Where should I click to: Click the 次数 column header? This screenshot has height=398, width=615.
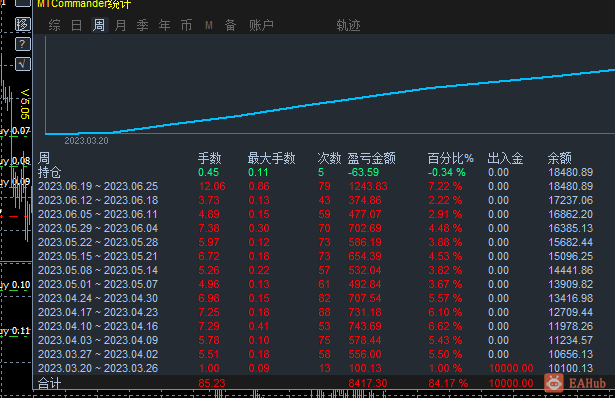click(x=329, y=158)
